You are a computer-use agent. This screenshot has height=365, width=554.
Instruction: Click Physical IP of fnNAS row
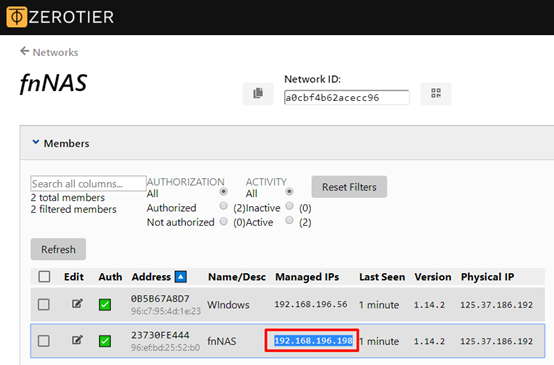click(x=496, y=341)
